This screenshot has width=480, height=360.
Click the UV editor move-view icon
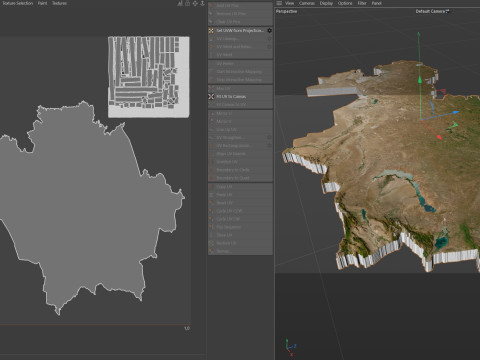point(195,3)
